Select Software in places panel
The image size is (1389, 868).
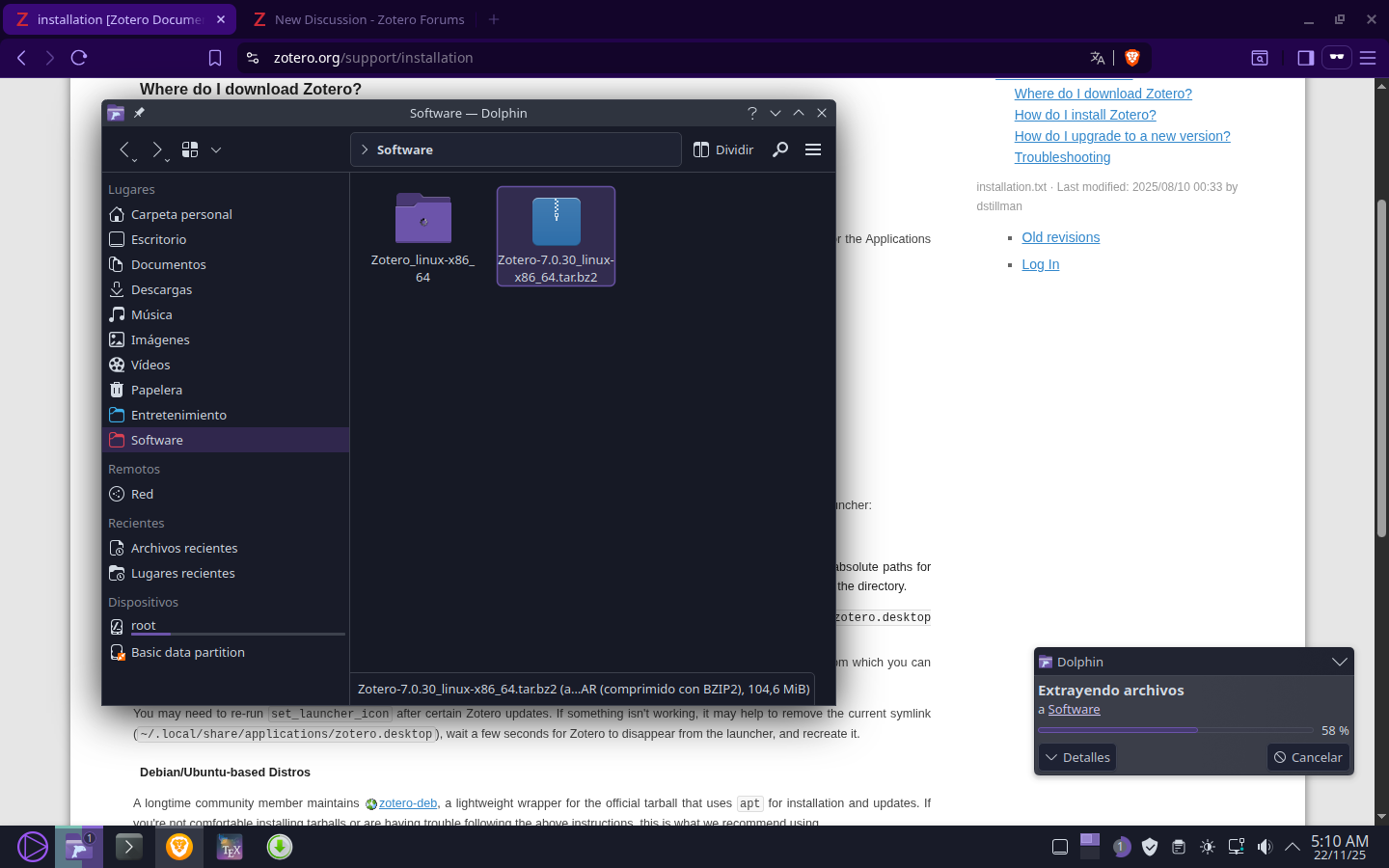pyautogui.click(x=225, y=440)
